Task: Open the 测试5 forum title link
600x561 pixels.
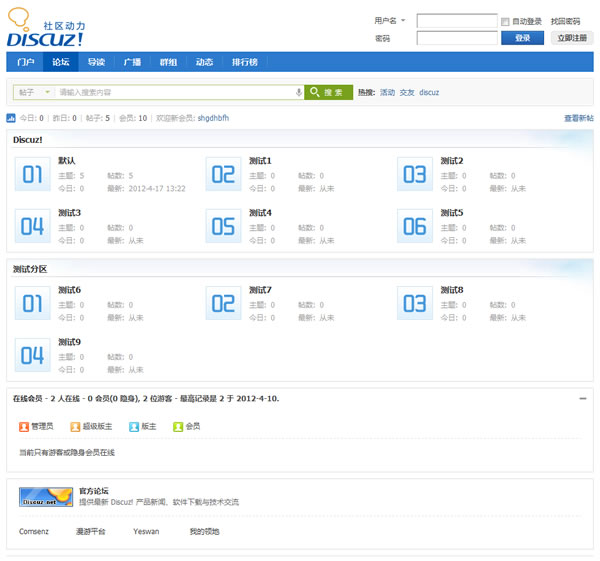Action: (x=452, y=213)
